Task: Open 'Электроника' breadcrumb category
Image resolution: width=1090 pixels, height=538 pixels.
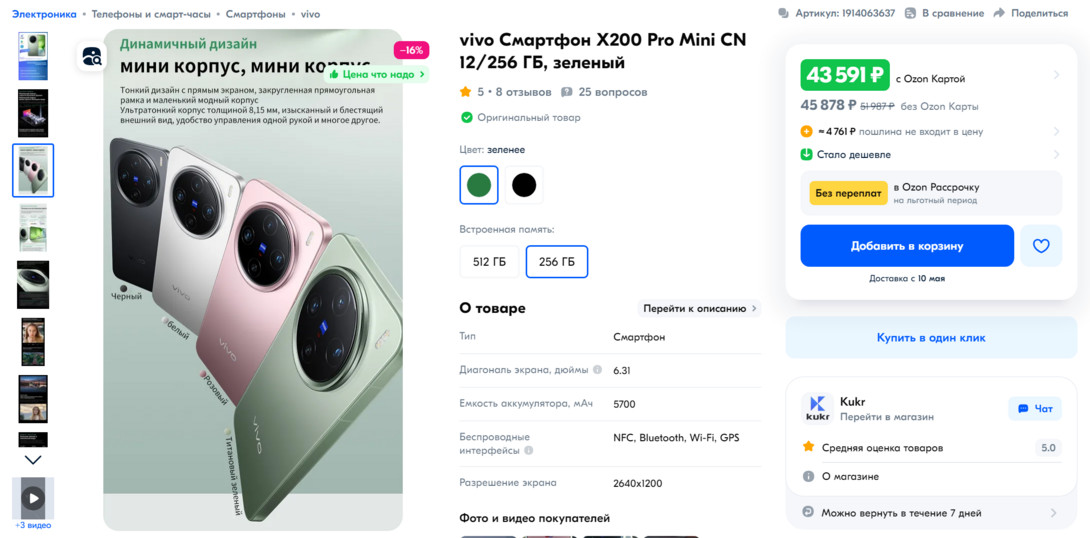Action: tap(44, 14)
